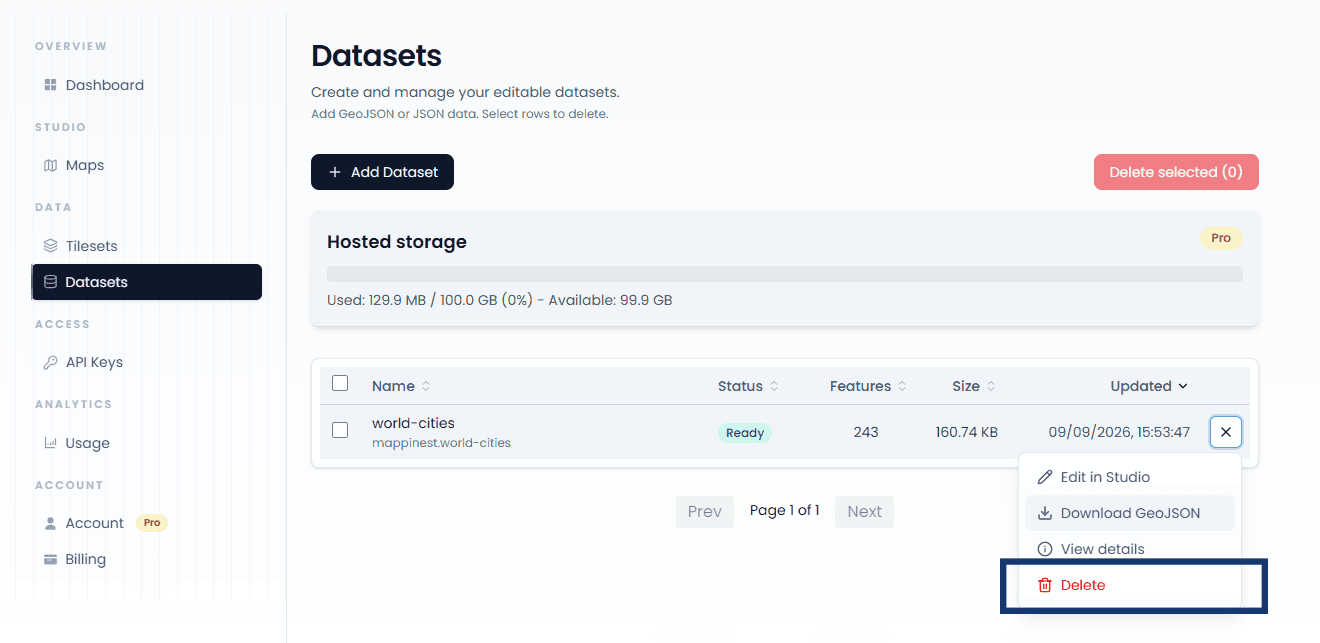Click the Billing card icon
This screenshot has height=643, width=1320.
coord(50,559)
